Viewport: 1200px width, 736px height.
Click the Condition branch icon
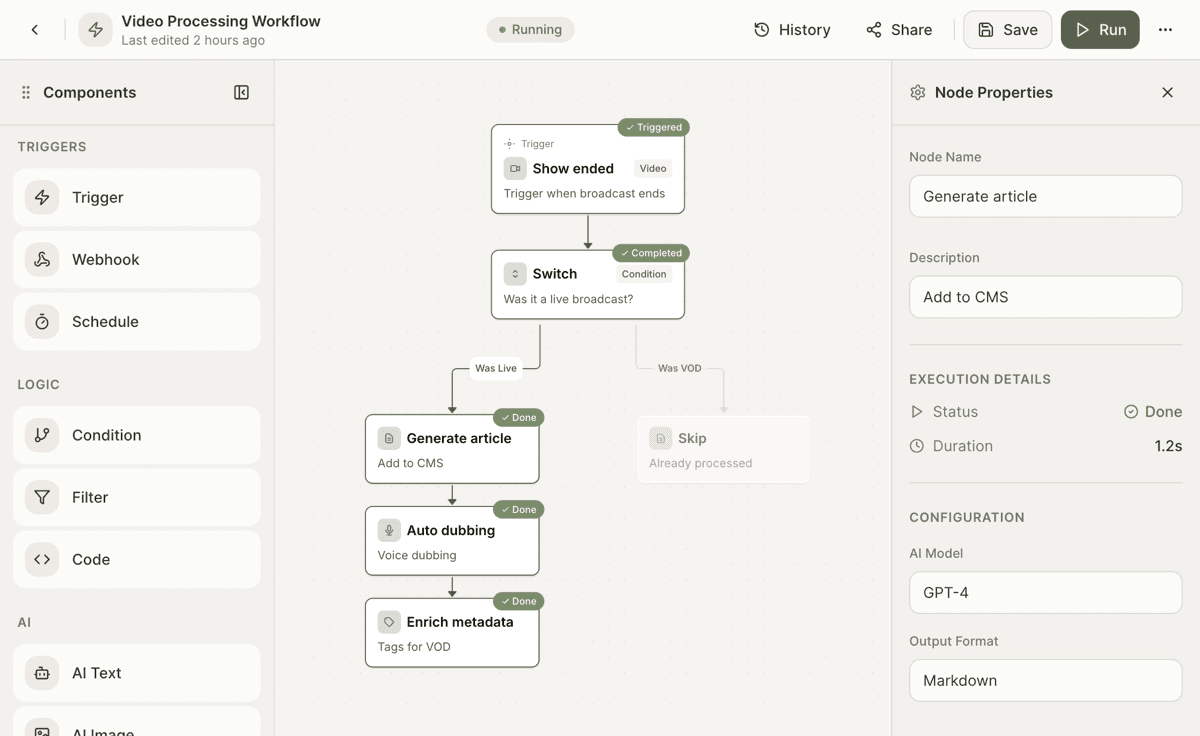point(41,435)
